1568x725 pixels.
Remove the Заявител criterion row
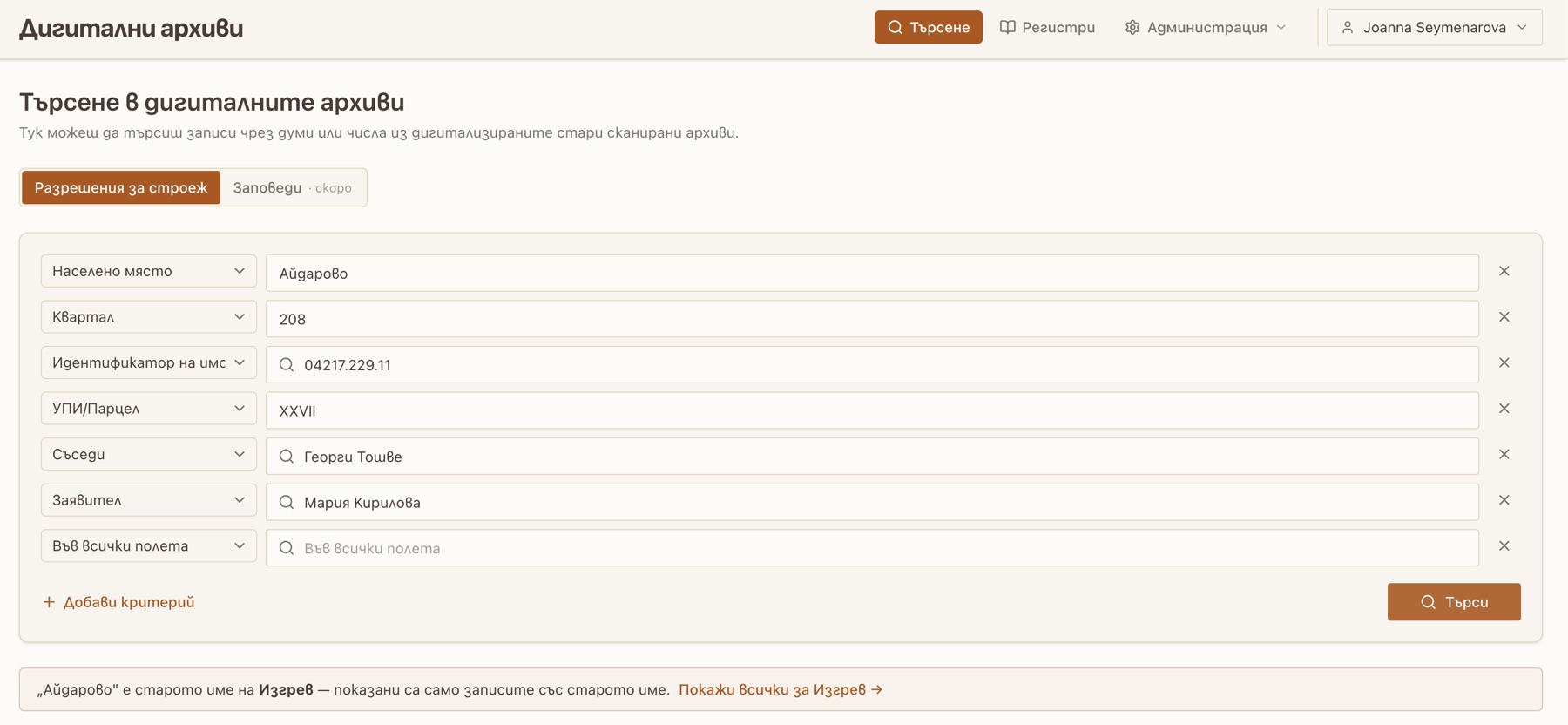[1504, 500]
